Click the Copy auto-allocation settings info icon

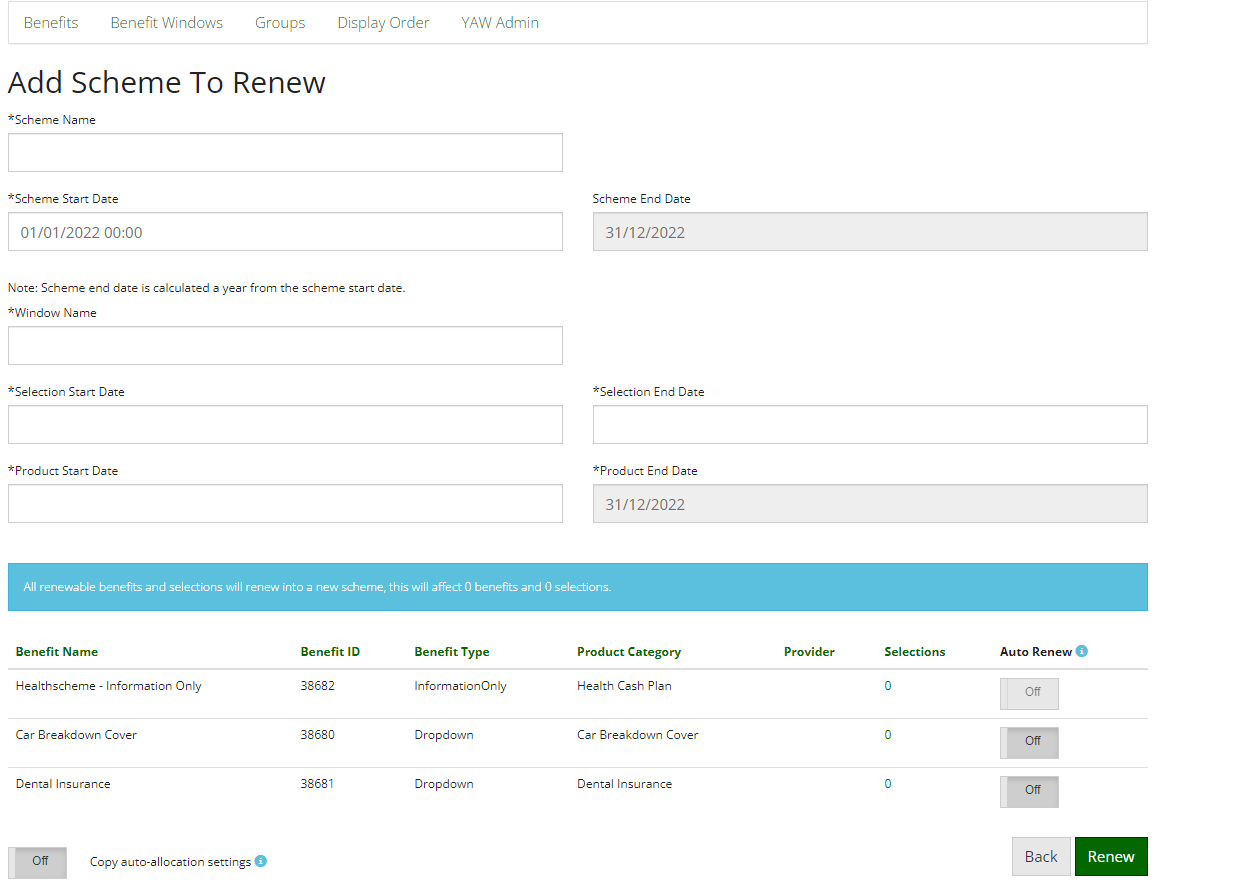[261, 861]
